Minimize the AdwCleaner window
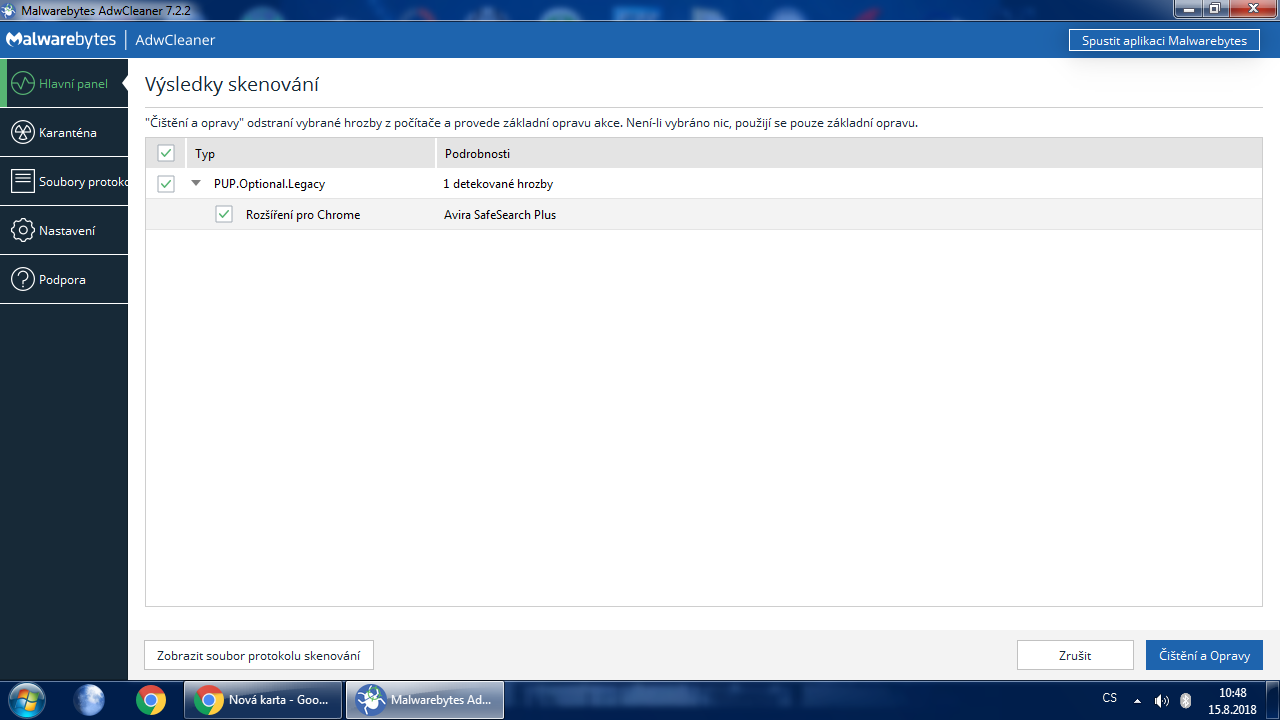The width and height of the screenshot is (1280, 720). [x=1190, y=8]
